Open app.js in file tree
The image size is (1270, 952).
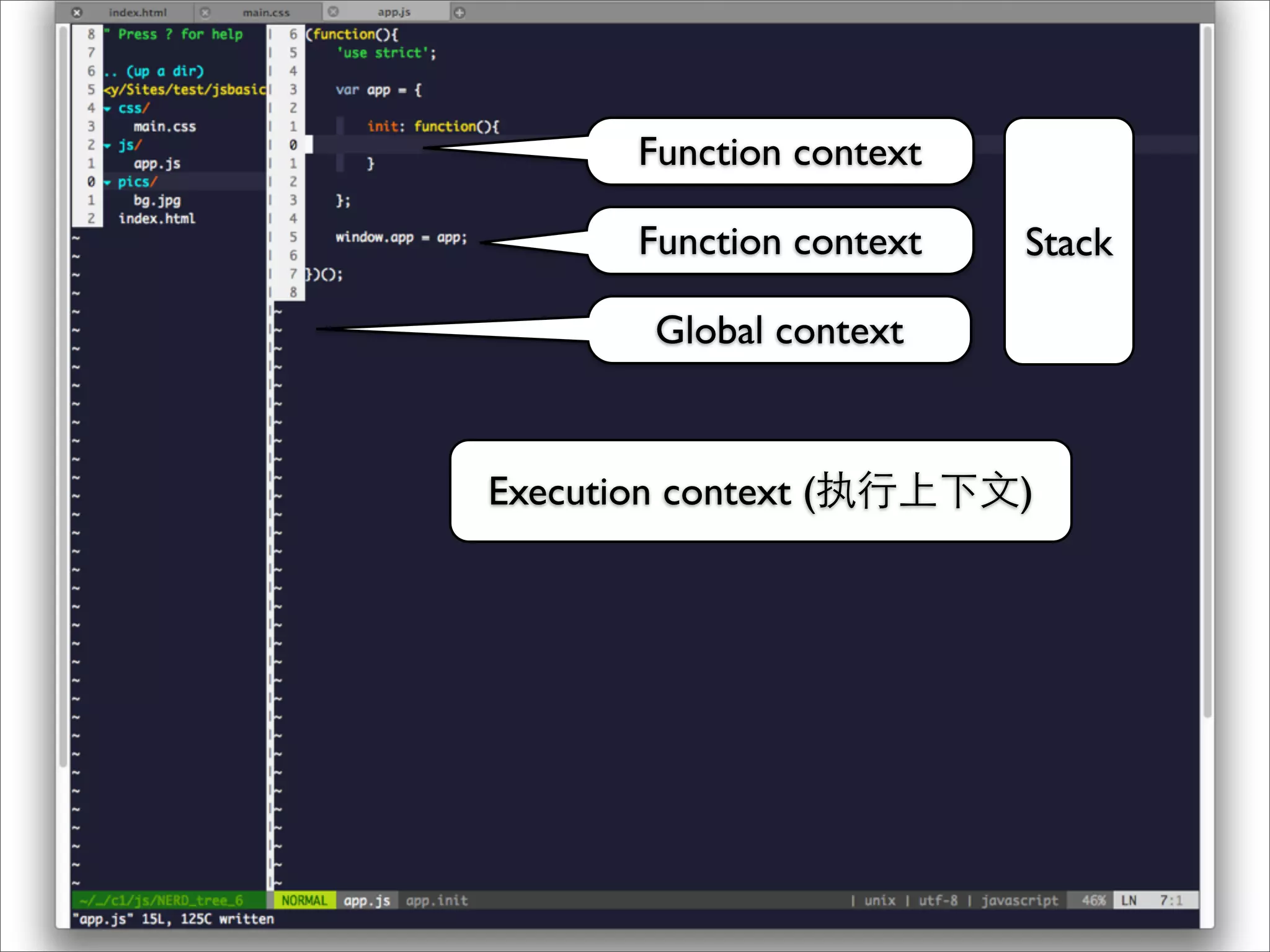tap(157, 164)
